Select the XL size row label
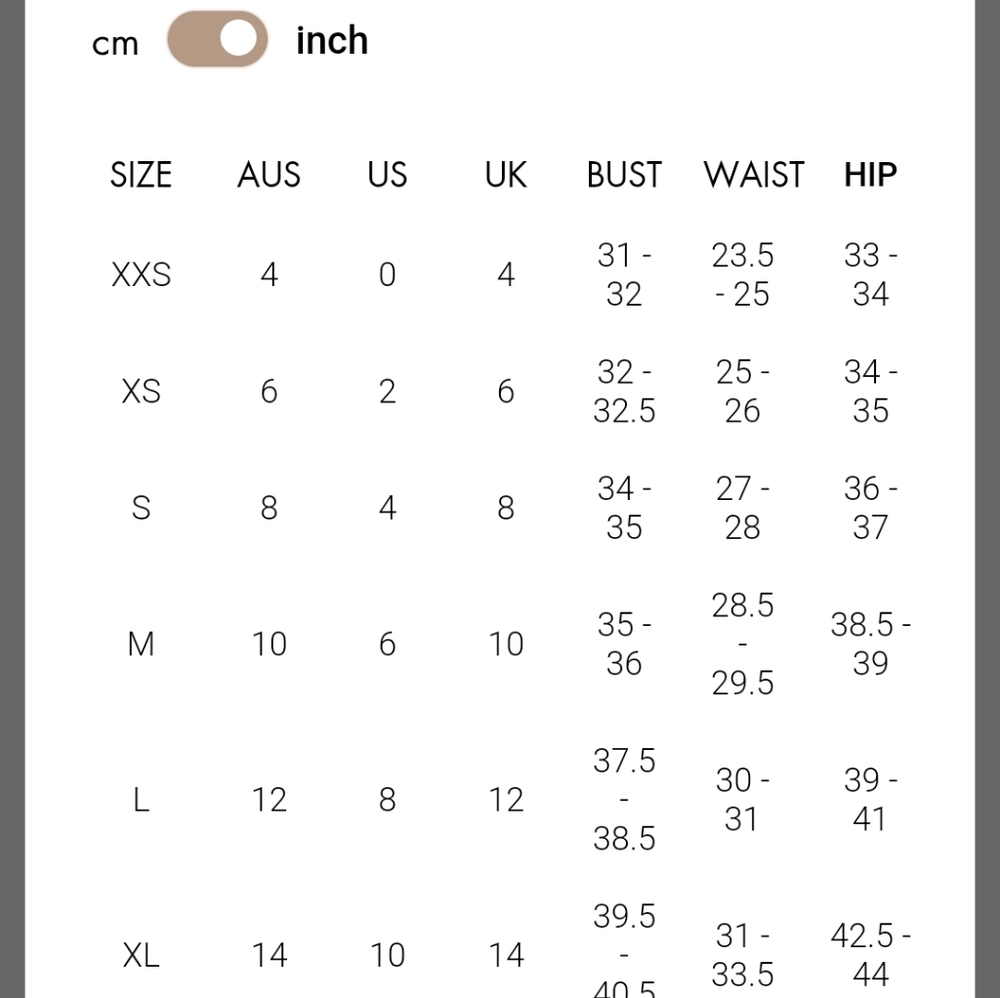Viewport: 1000px width, 998px height. click(x=141, y=955)
